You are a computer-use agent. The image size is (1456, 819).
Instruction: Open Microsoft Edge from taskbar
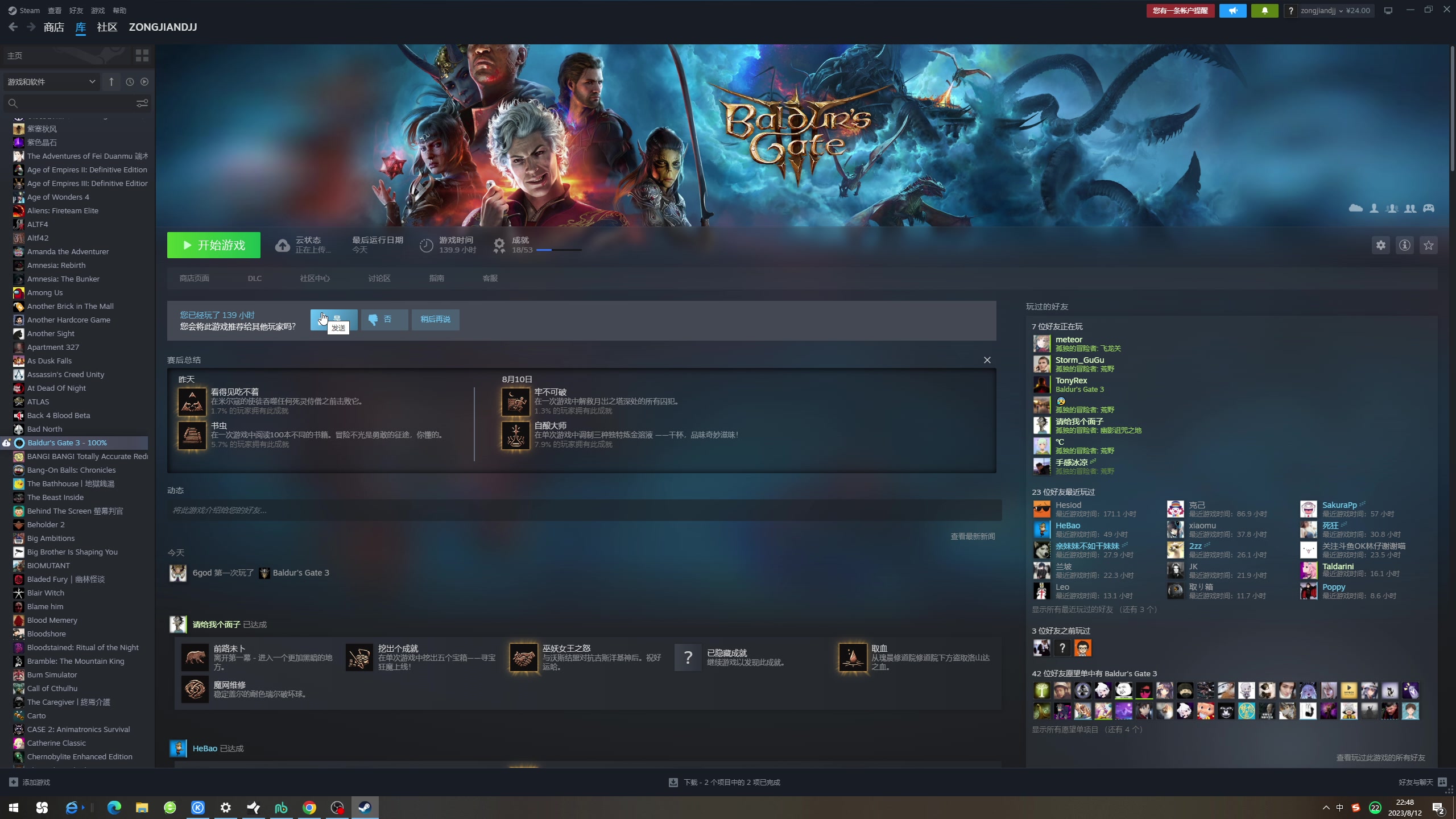click(x=114, y=807)
